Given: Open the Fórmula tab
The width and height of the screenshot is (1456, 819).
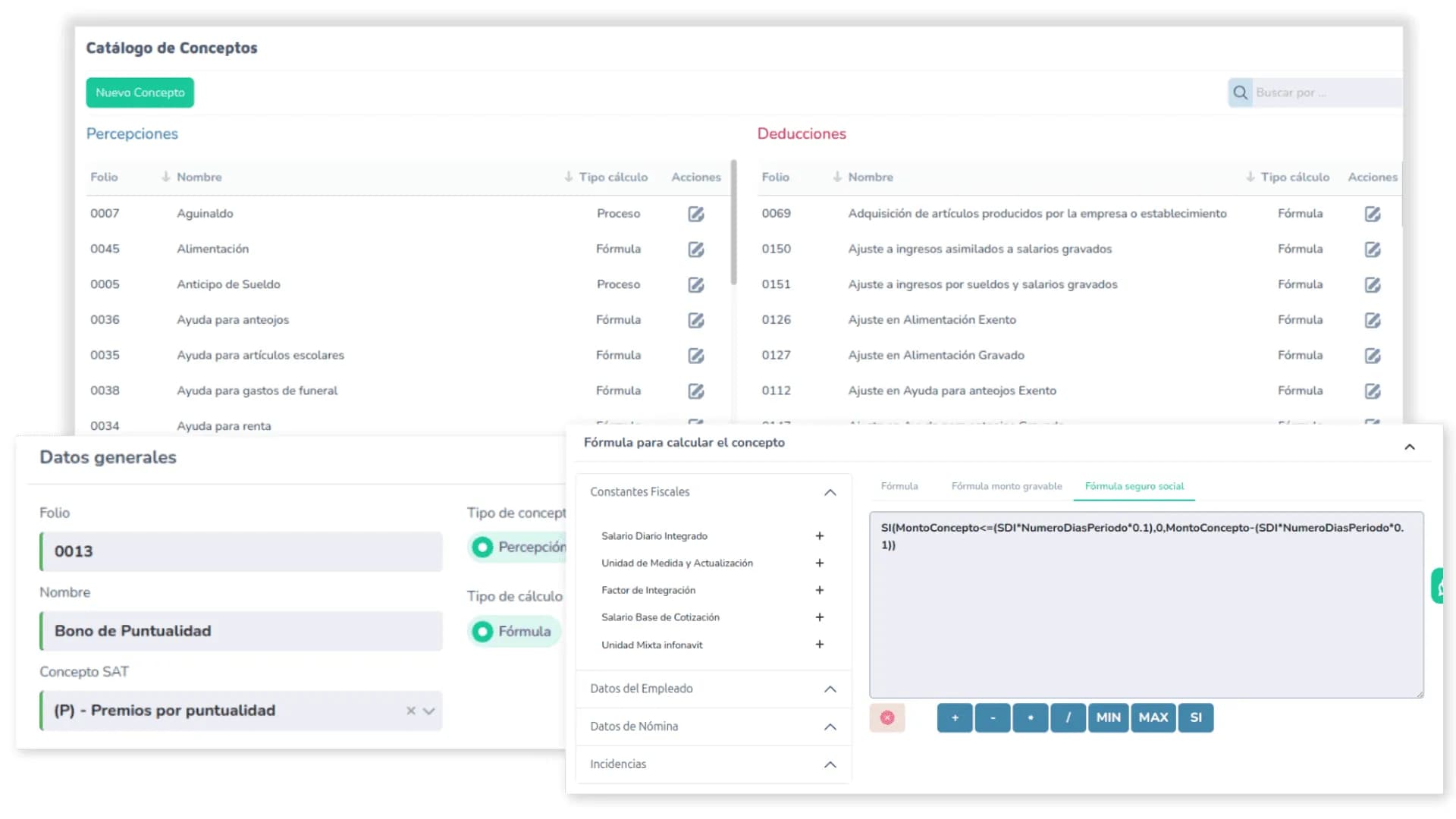Looking at the screenshot, I should pos(899,486).
